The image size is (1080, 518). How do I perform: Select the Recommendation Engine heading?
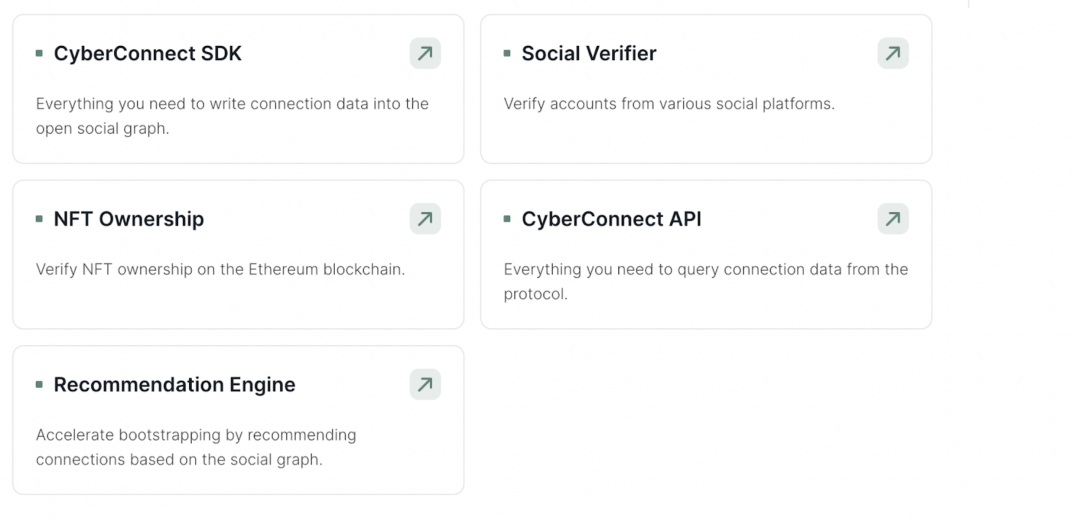pos(174,385)
